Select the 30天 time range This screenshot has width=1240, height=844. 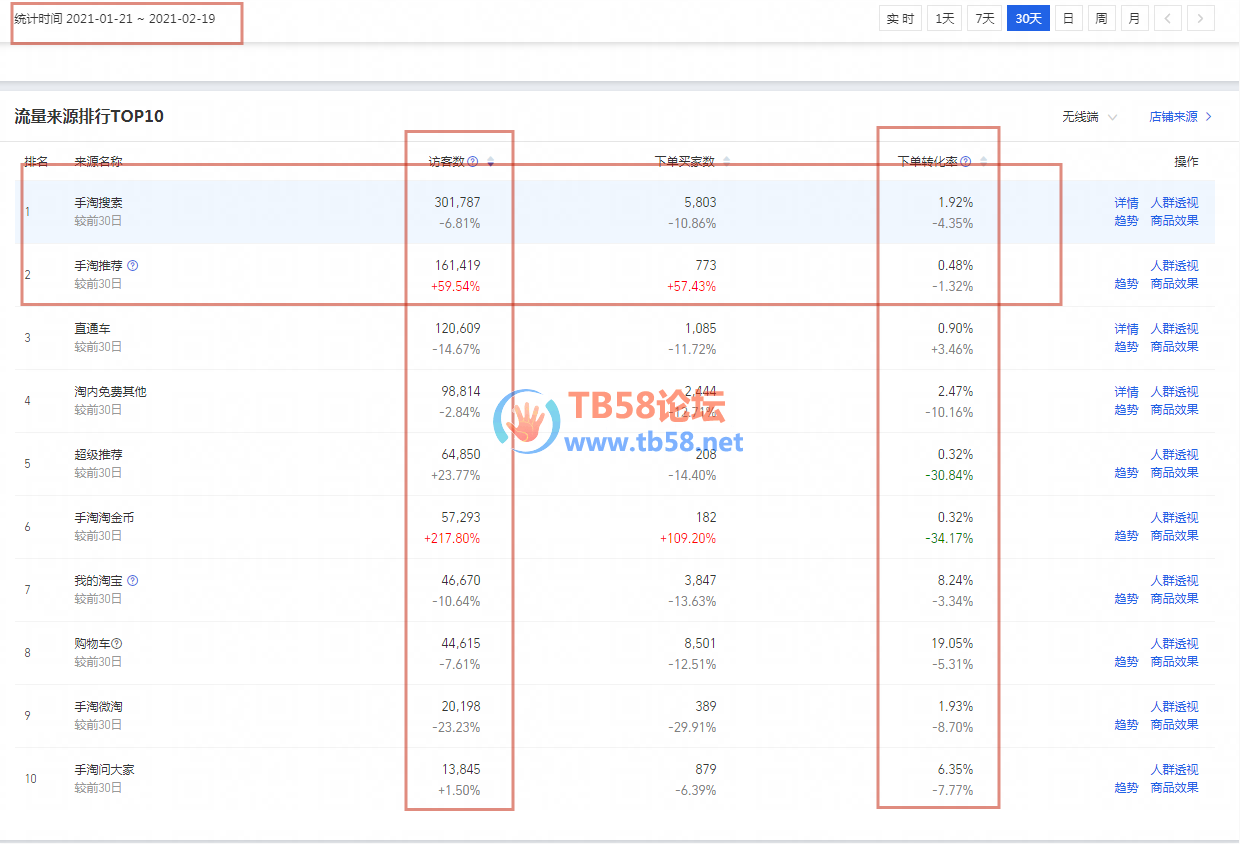pos(1028,18)
